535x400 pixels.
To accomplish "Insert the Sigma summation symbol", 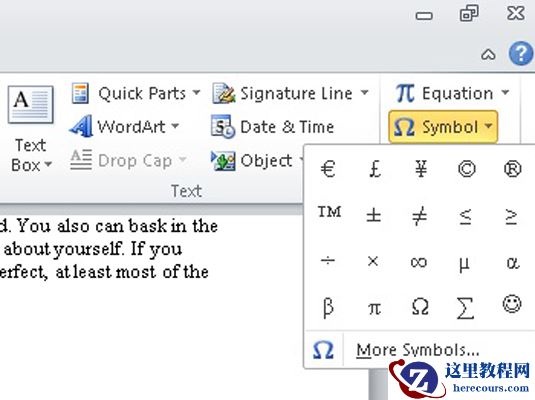I will coord(465,308).
